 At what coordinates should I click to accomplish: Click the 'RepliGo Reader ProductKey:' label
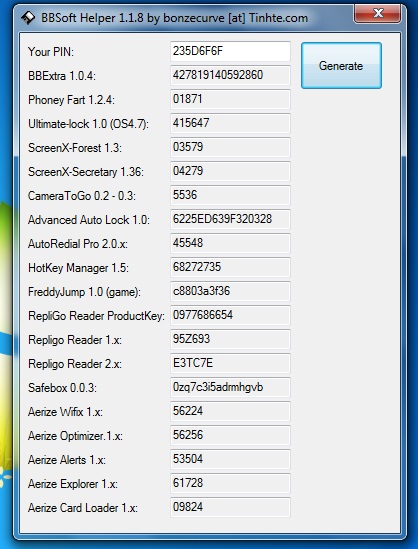click(x=96, y=316)
